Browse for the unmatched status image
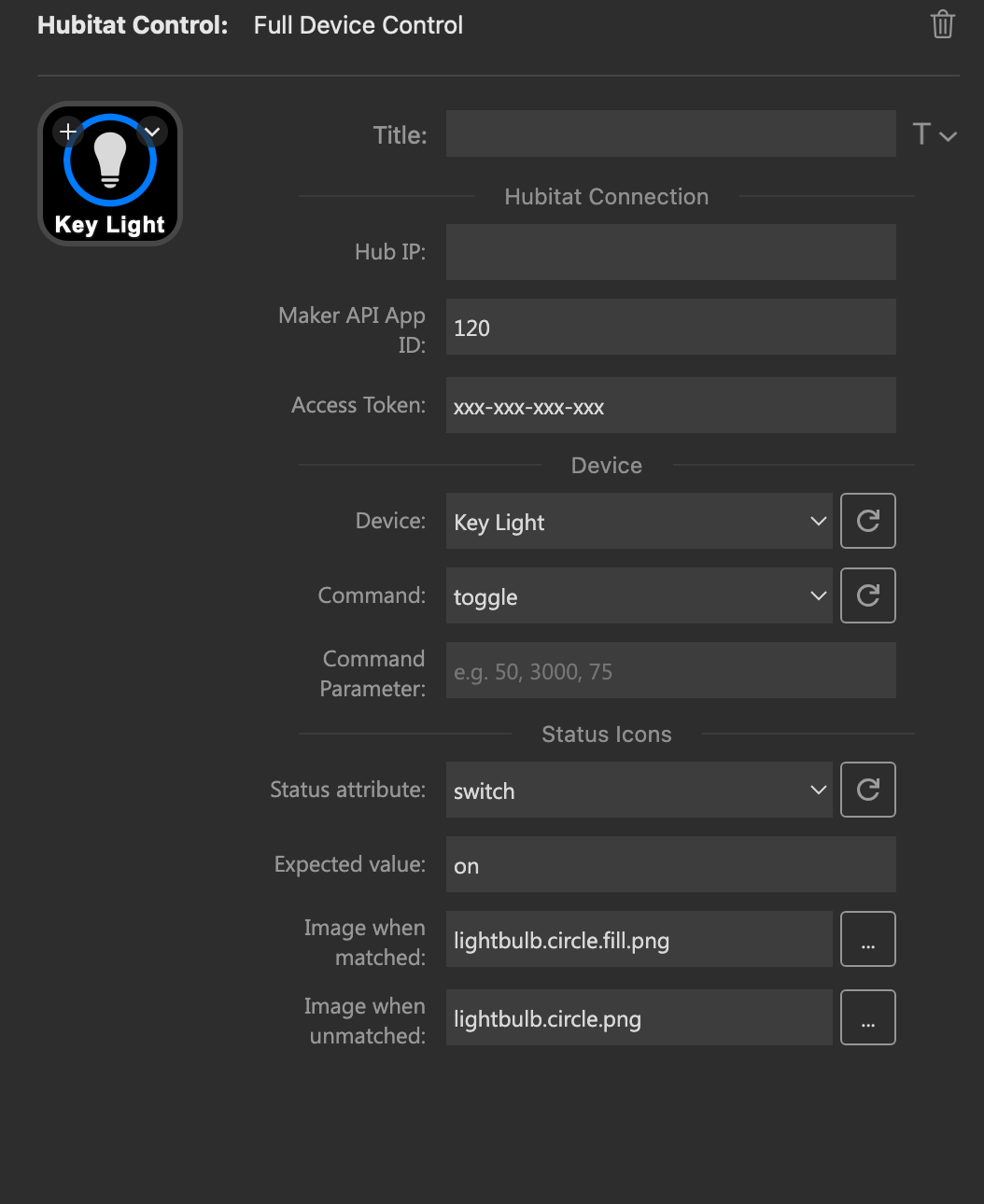 [x=867, y=1017]
